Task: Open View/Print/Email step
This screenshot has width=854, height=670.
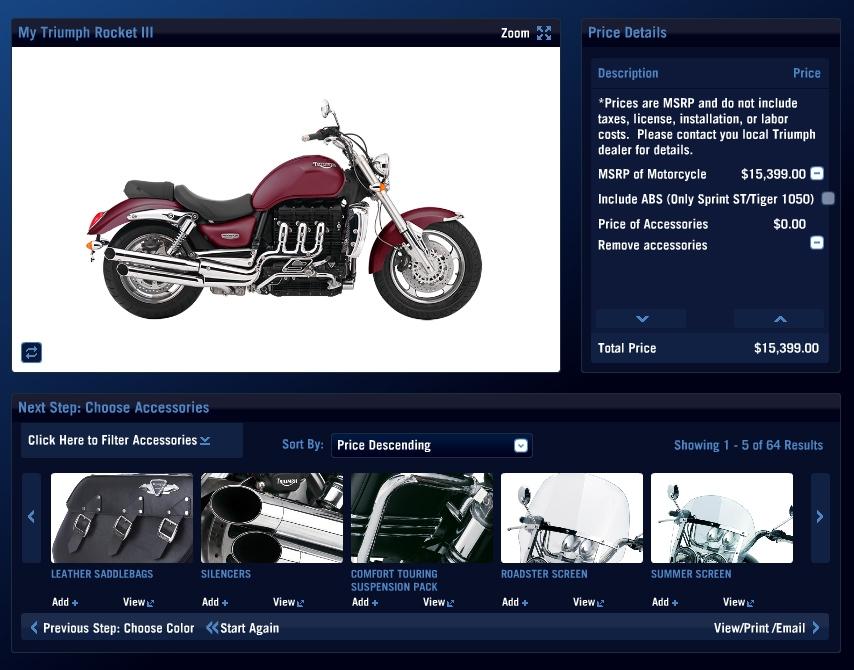Action: (x=767, y=628)
